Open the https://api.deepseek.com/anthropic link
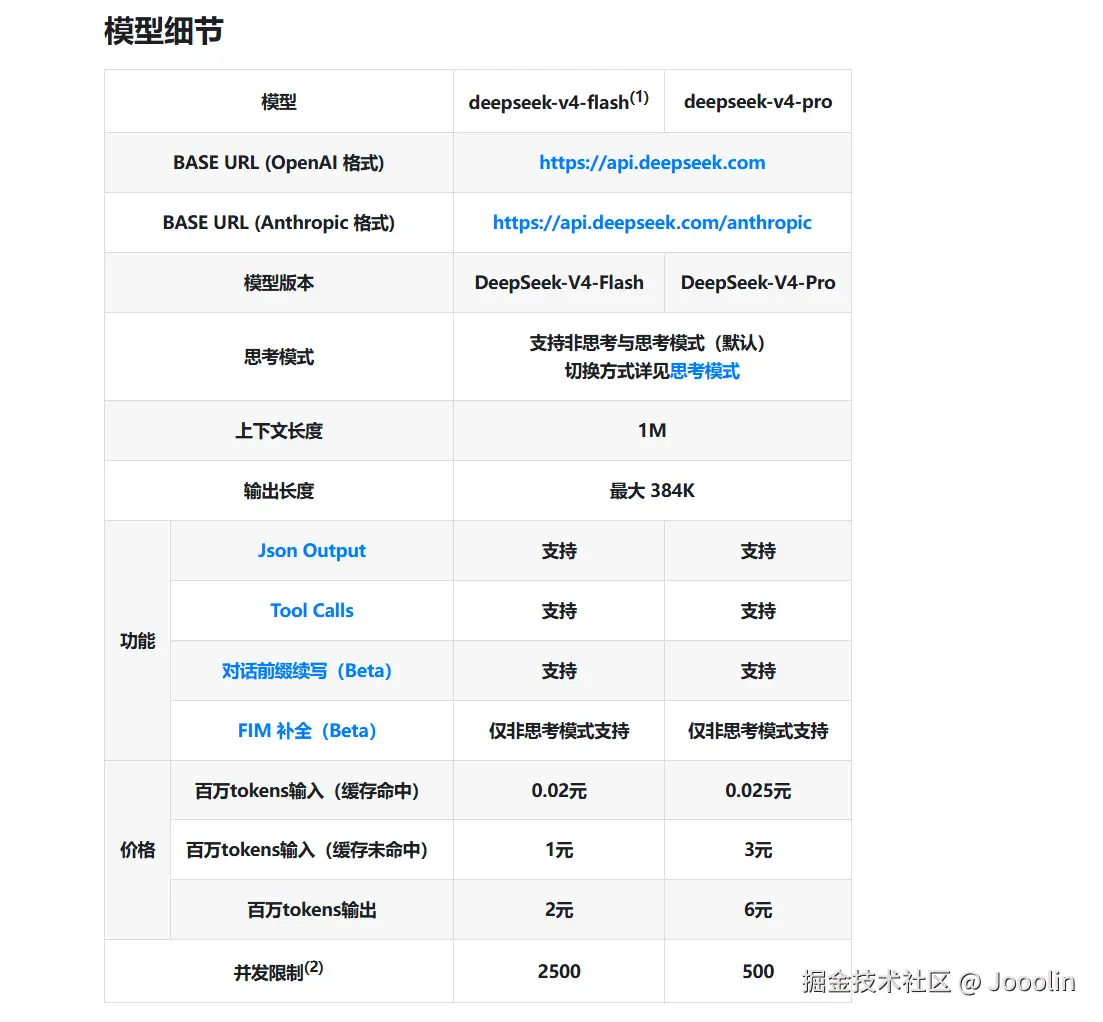Screen dimensions: 1103x1022 652,222
